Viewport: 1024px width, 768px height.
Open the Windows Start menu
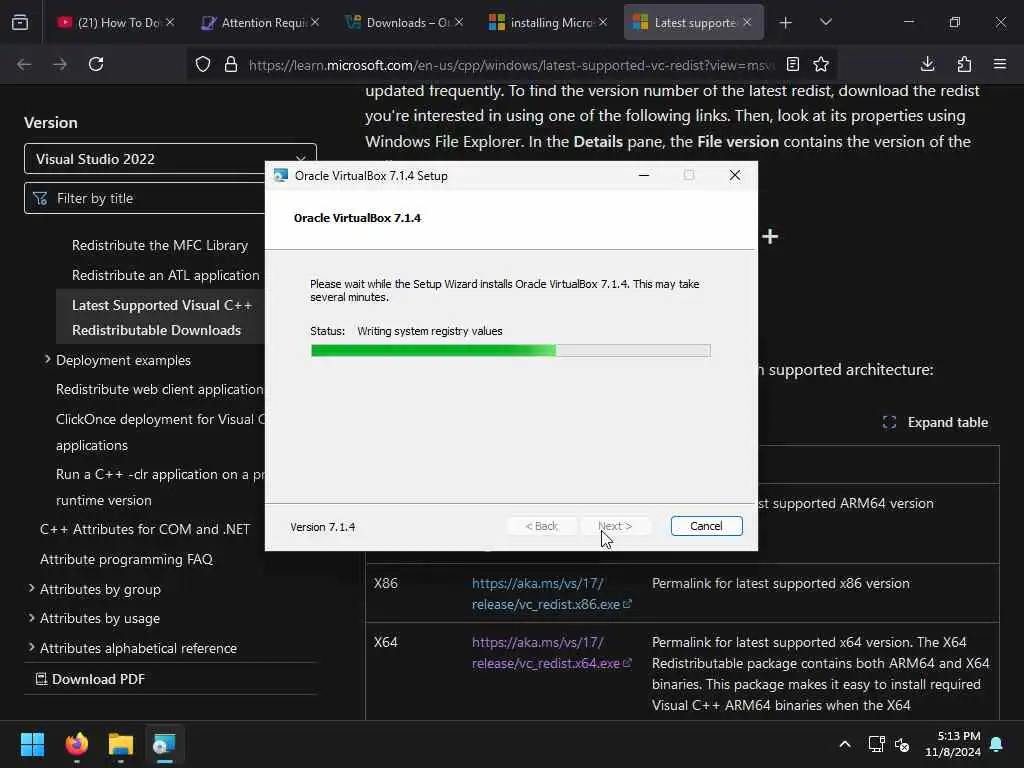33,744
